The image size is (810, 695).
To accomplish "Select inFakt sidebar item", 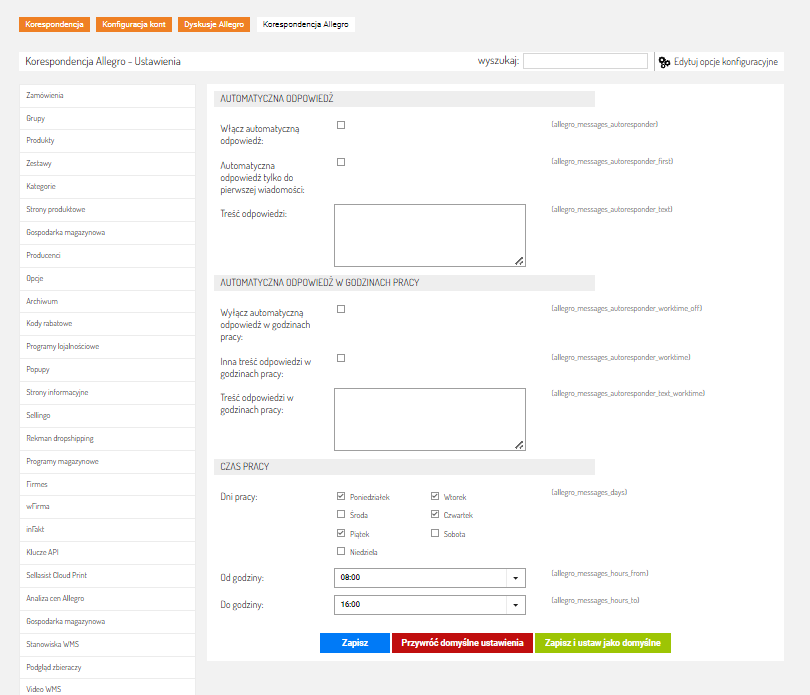I will [107, 529].
